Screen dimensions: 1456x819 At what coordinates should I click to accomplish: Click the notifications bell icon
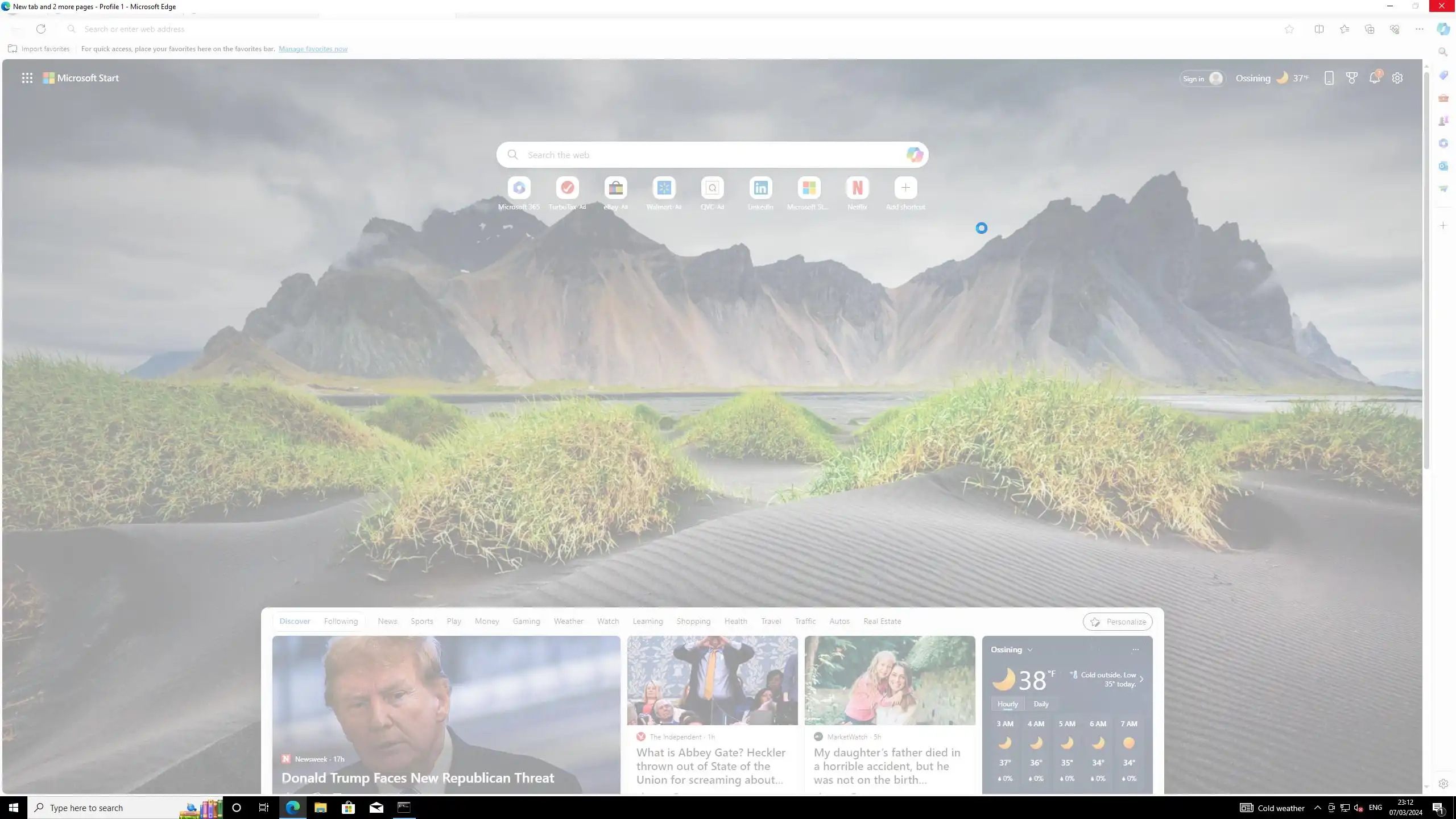1375,78
